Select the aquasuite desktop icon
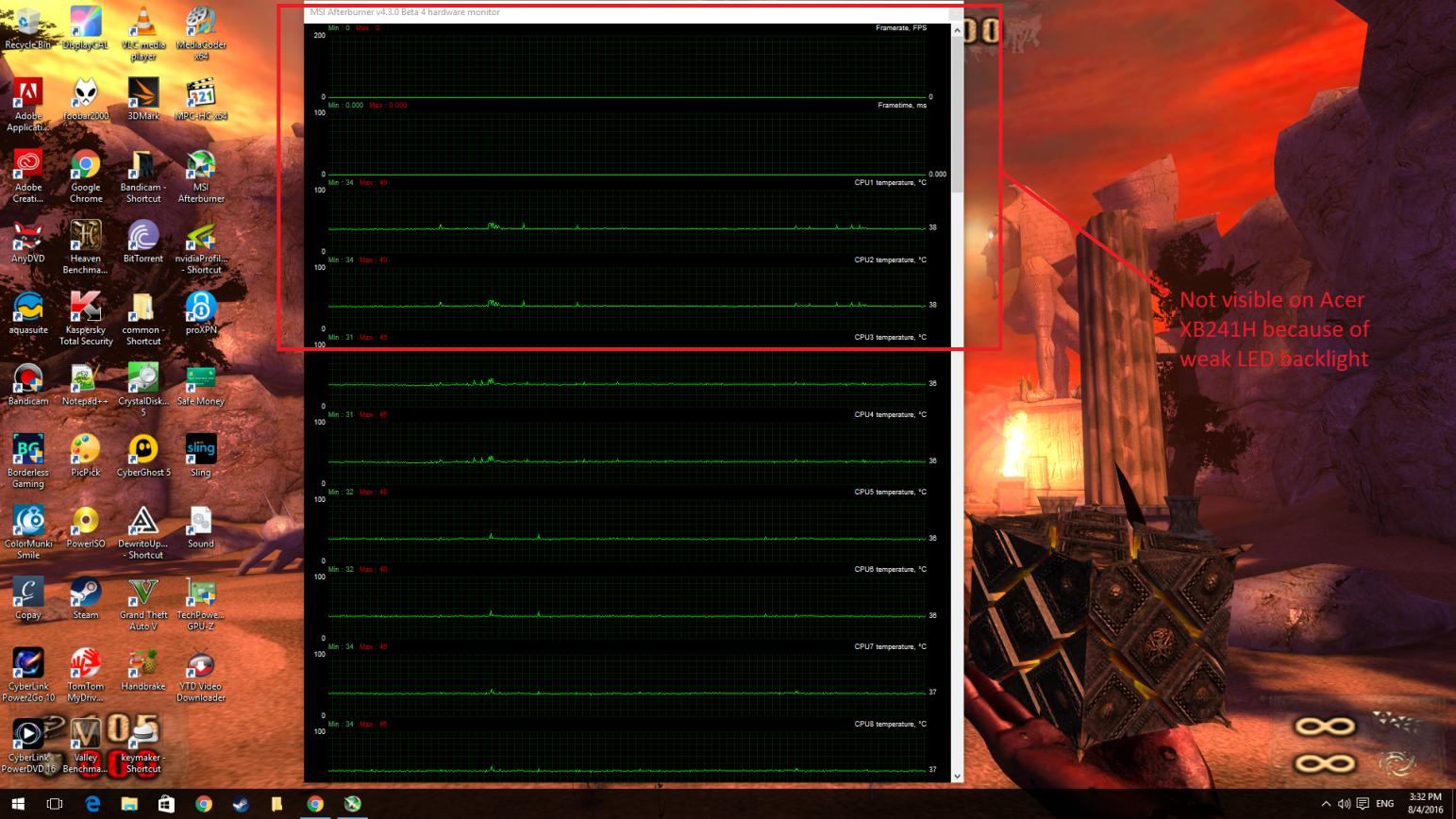The width and height of the screenshot is (1456, 819). 28,313
